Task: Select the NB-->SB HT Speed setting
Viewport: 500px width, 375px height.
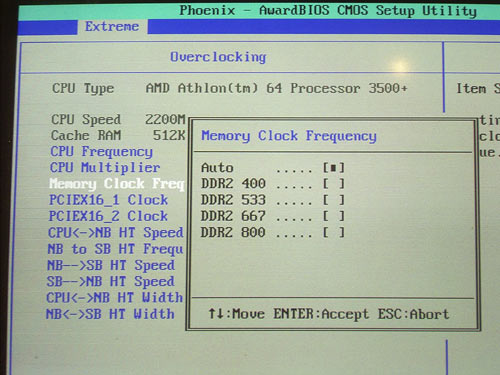Action: coord(111,265)
